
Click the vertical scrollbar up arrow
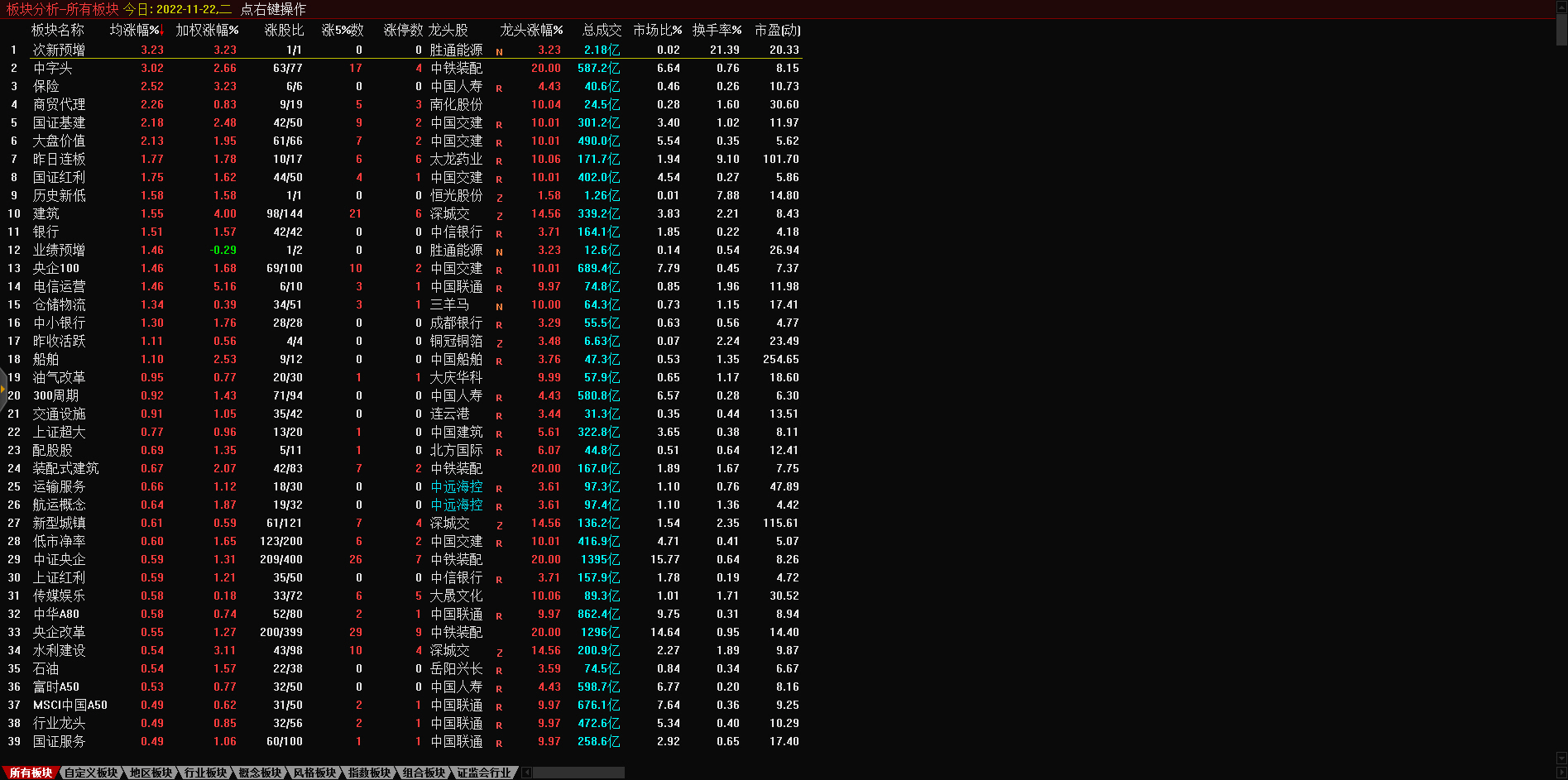(x=1561, y=7)
